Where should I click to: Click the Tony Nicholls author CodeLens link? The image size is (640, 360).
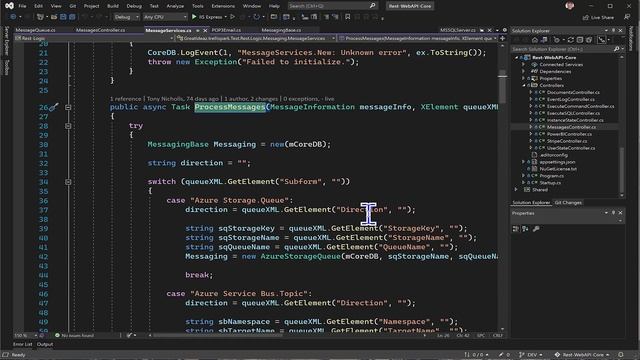tap(183, 99)
